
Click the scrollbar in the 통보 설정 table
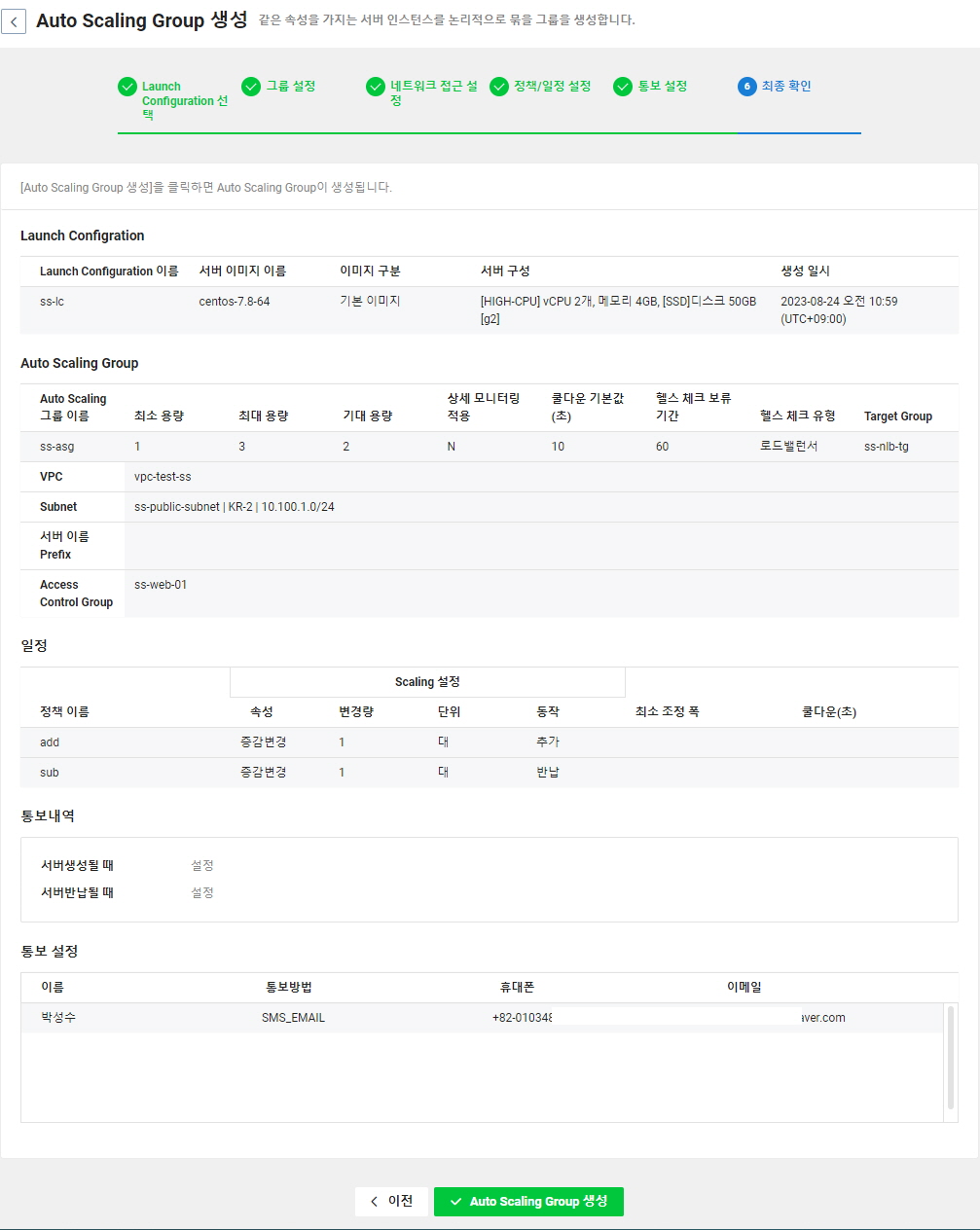coord(951,1057)
